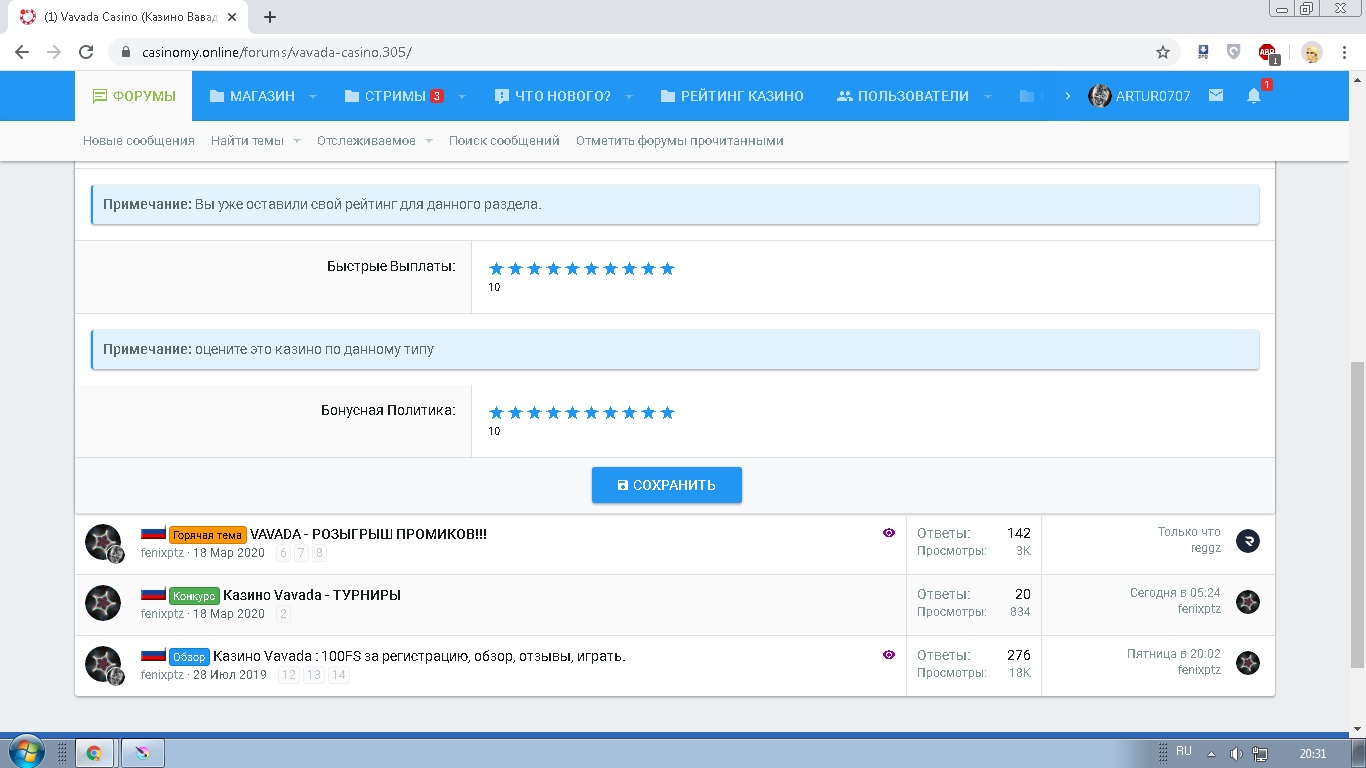Viewport: 1366px width, 768px height.
Task: Expand the ЧТО НОВОГО? dropdown arrow
Action: (x=629, y=97)
